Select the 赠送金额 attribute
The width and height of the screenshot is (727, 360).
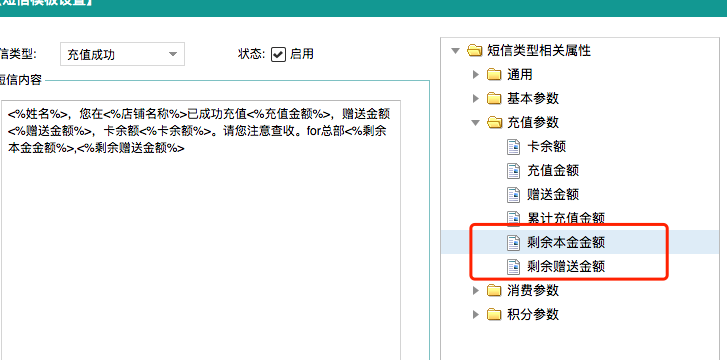click(x=553, y=195)
